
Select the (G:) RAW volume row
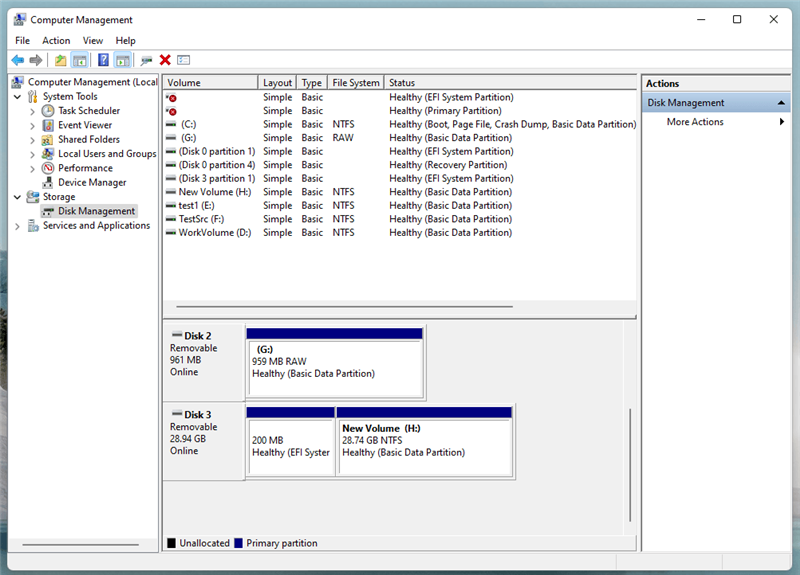pos(400,138)
